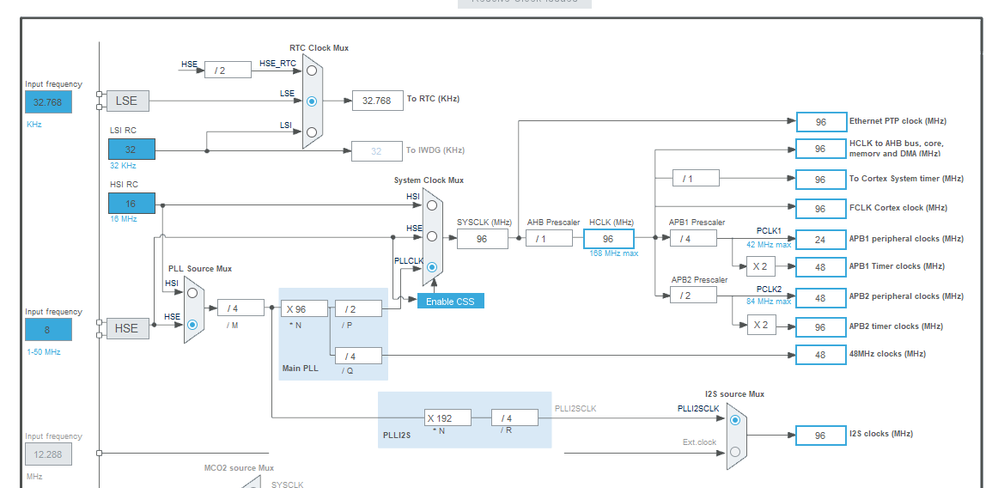998x488 pixels.
Task: Select HSE in System Clock Mux
Action: tap(432, 236)
